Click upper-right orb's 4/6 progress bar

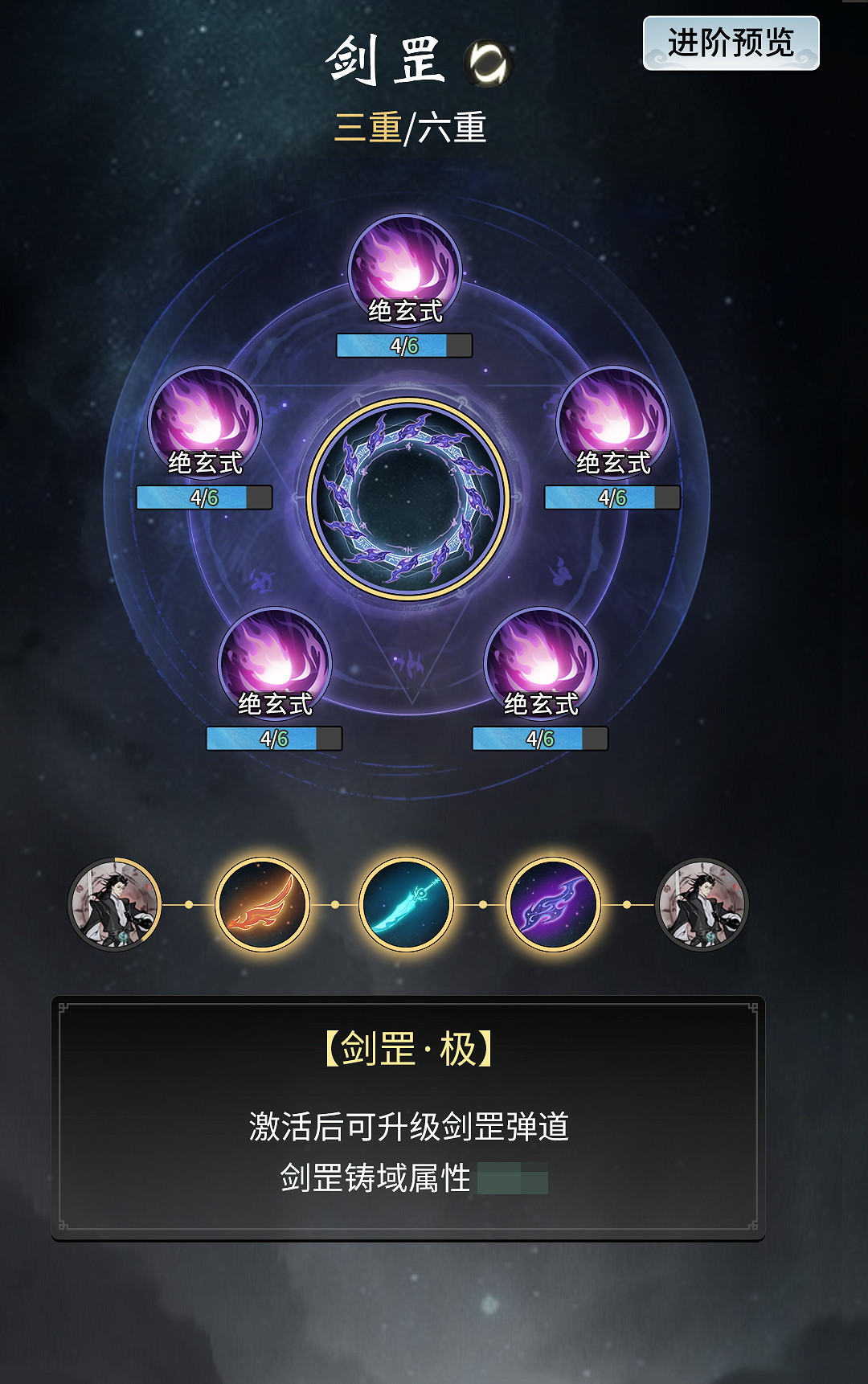(x=612, y=498)
